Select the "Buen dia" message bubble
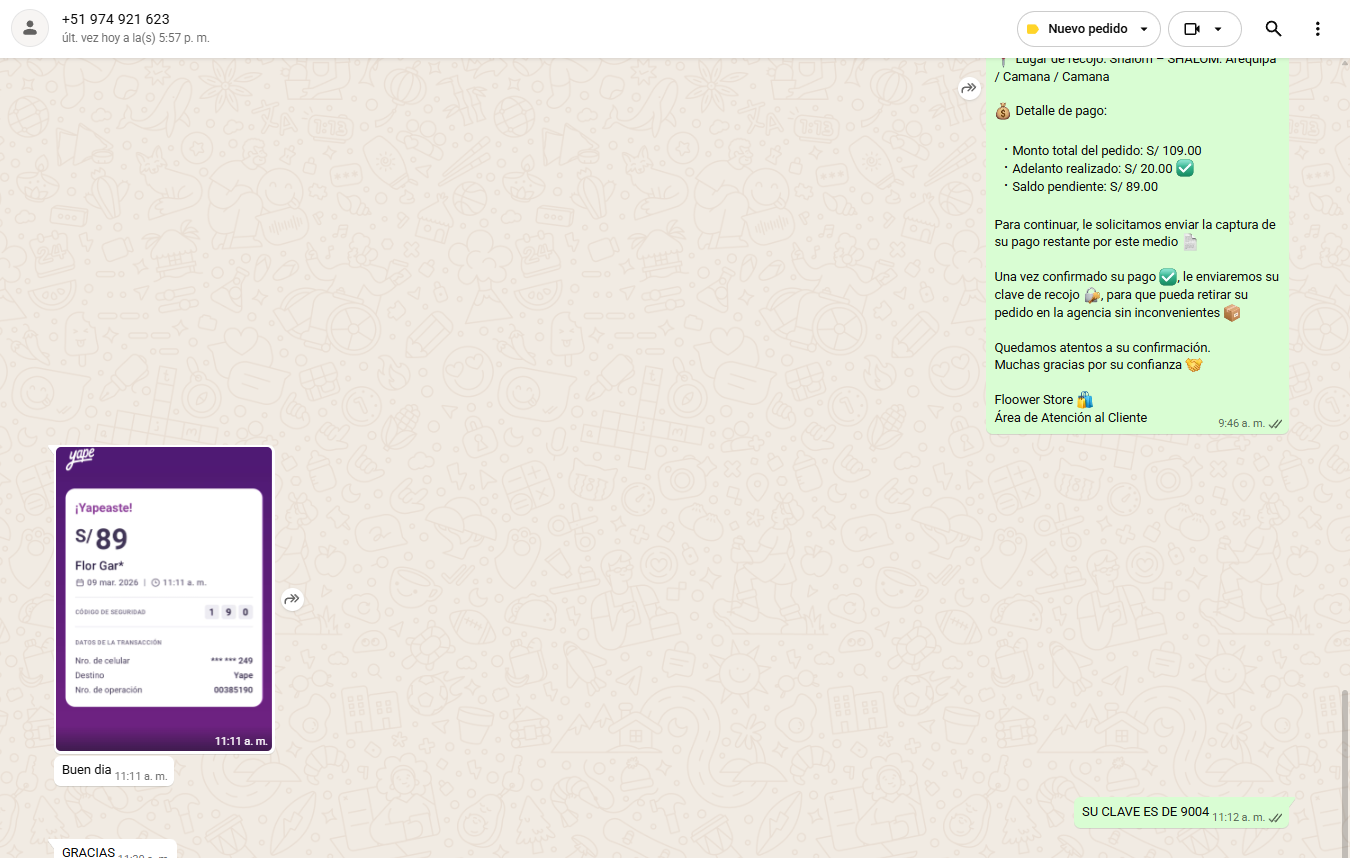Screen dimensions: 1350x858 tap(87, 770)
